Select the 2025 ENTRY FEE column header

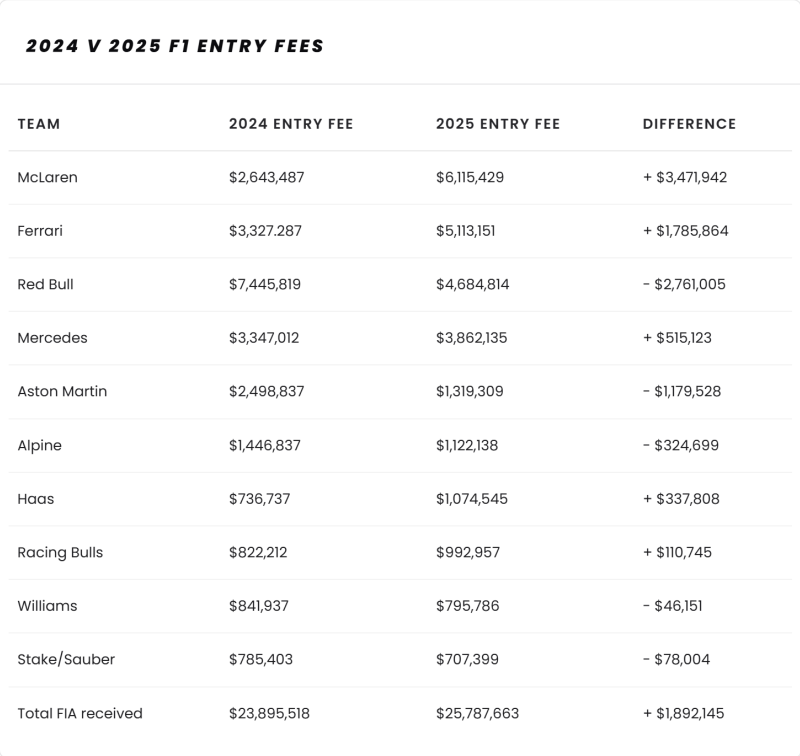click(498, 124)
